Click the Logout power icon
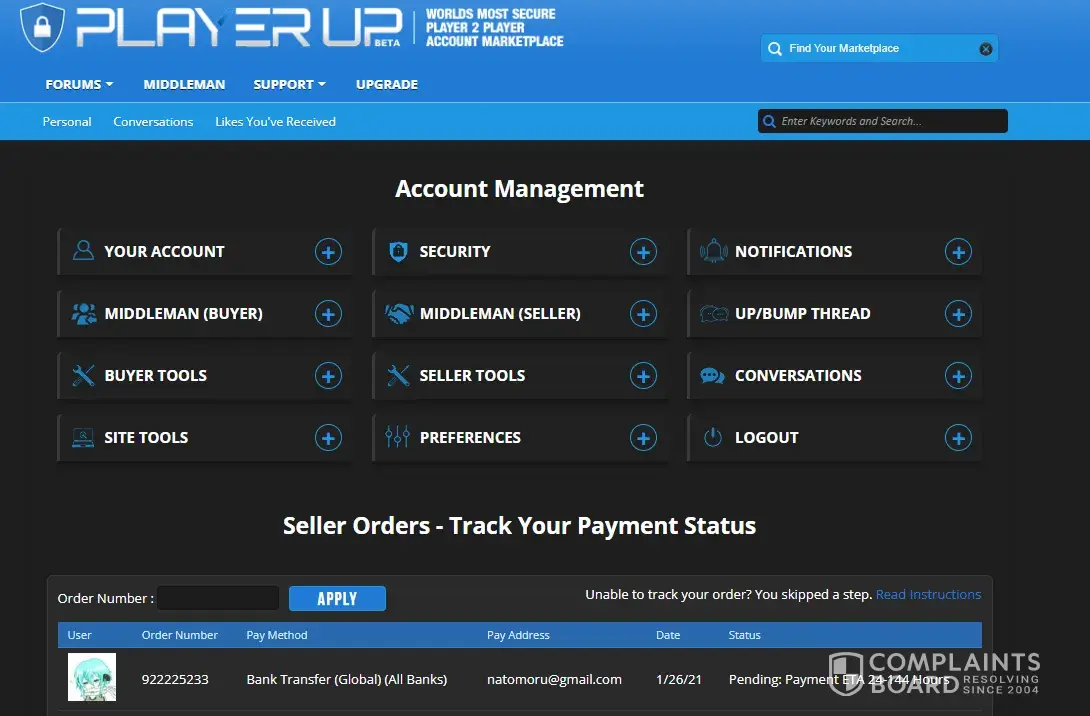The image size is (1090, 716). coord(713,438)
